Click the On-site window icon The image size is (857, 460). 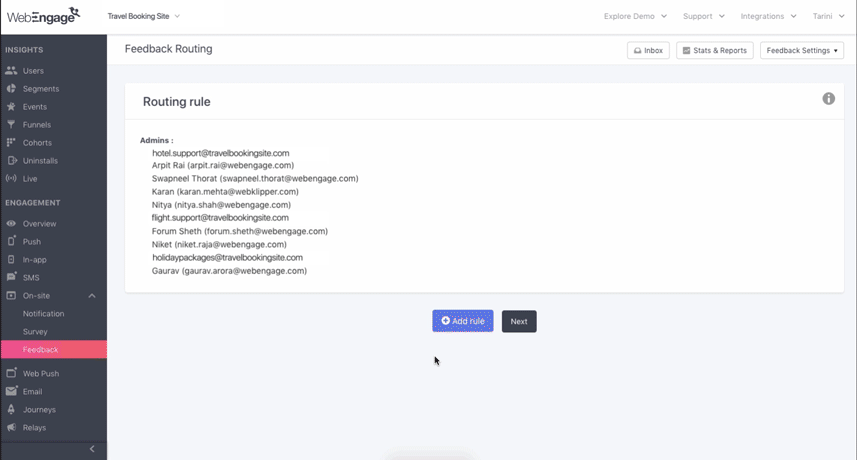pyautogui.click(x=11, y=296)
